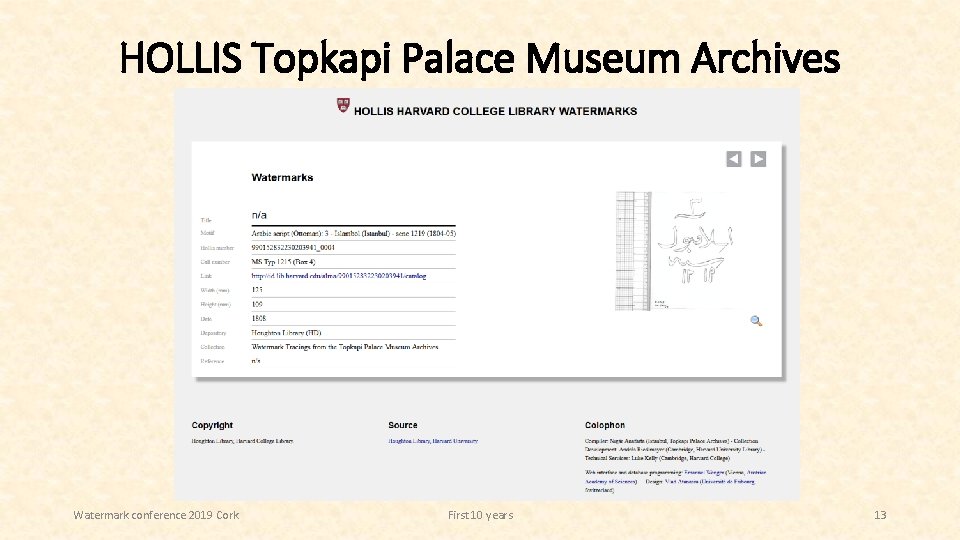Click HOLLIS Harvard College Library Watermarks header
Screen dimensions: 960x540
pyautogui.click(x=495, y=111)
